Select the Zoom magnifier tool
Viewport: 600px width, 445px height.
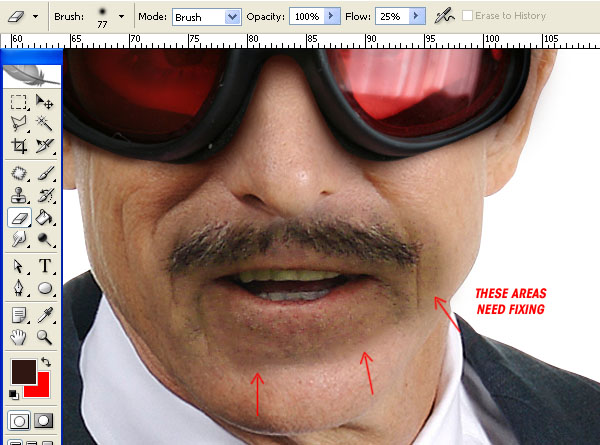tap(44, 337)
